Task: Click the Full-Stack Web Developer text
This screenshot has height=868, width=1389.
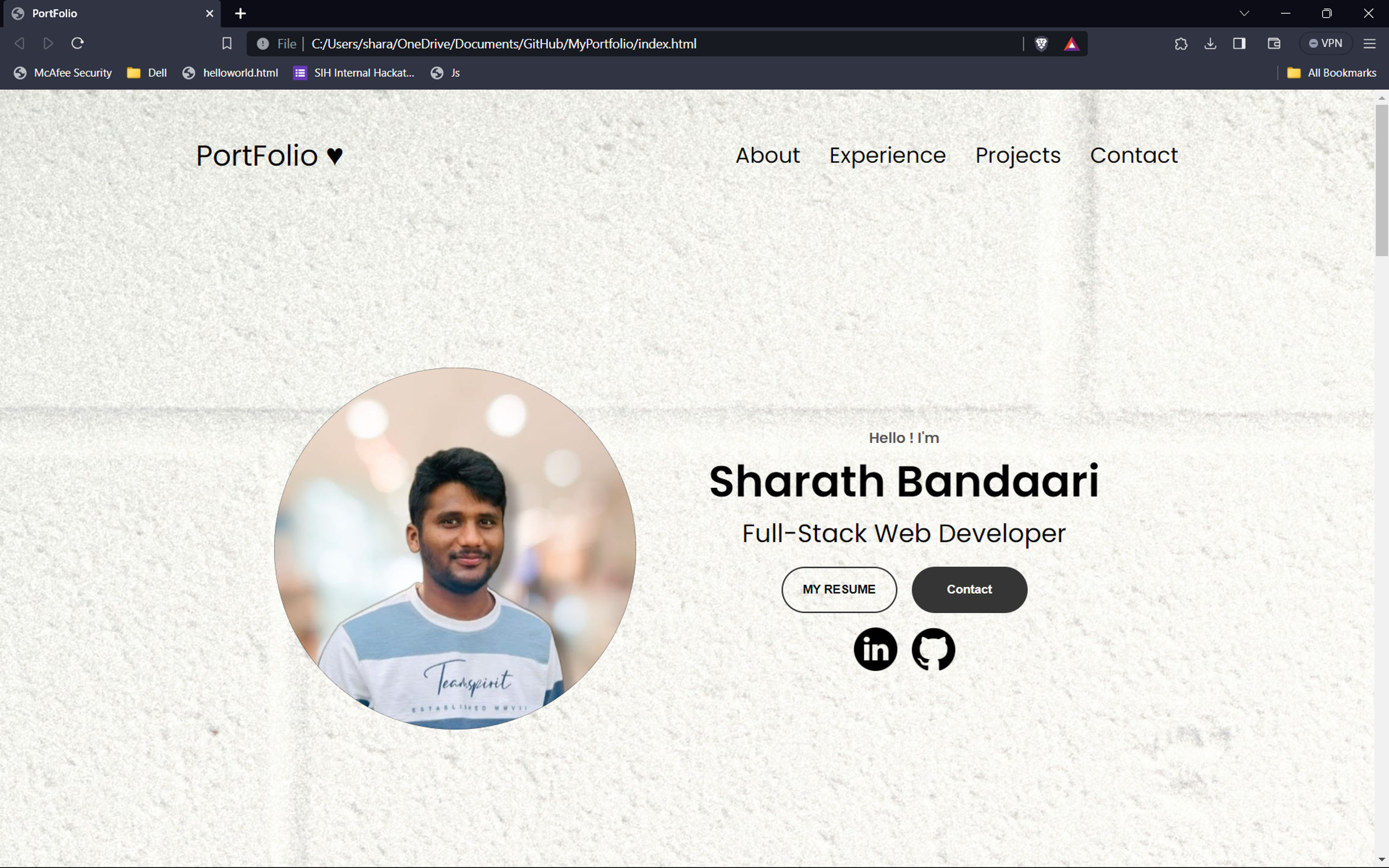Action: 904,534
